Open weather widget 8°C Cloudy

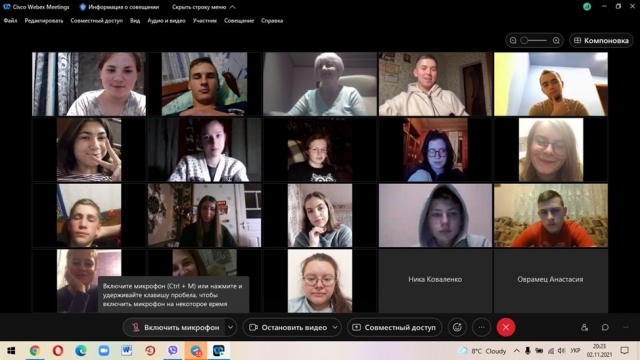(482, 351)
